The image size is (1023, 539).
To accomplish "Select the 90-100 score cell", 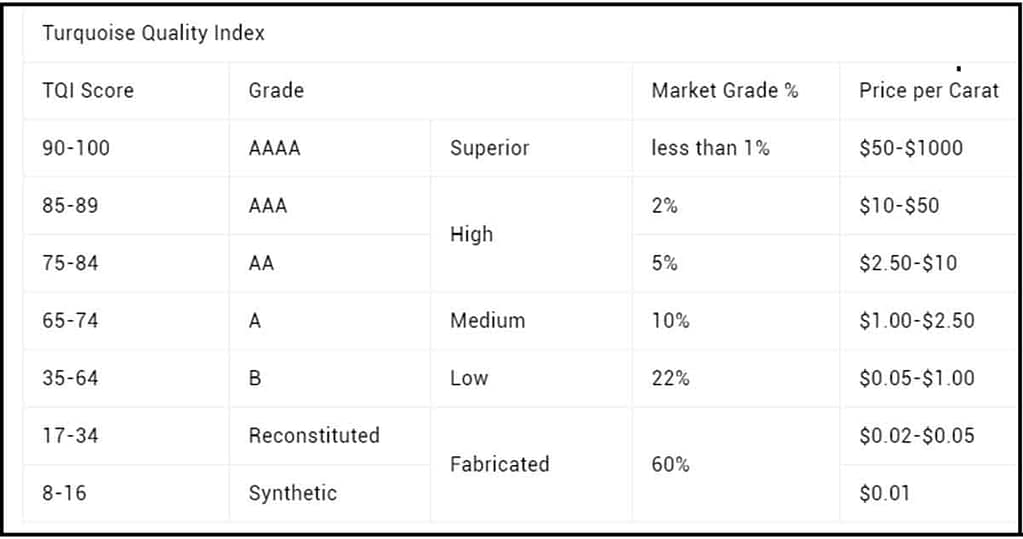I will (x=76, y=148).
